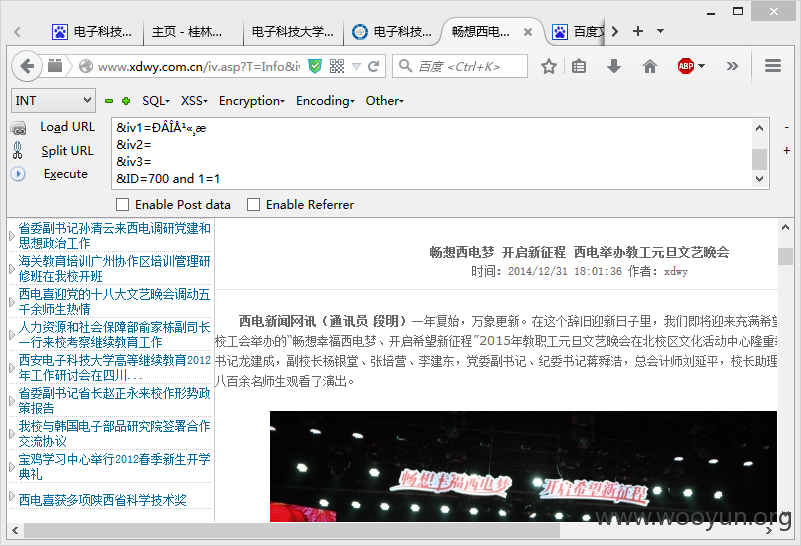Click the Split URL button
The width and height of the screenshot is (801, 546).
tap(67, 151)
